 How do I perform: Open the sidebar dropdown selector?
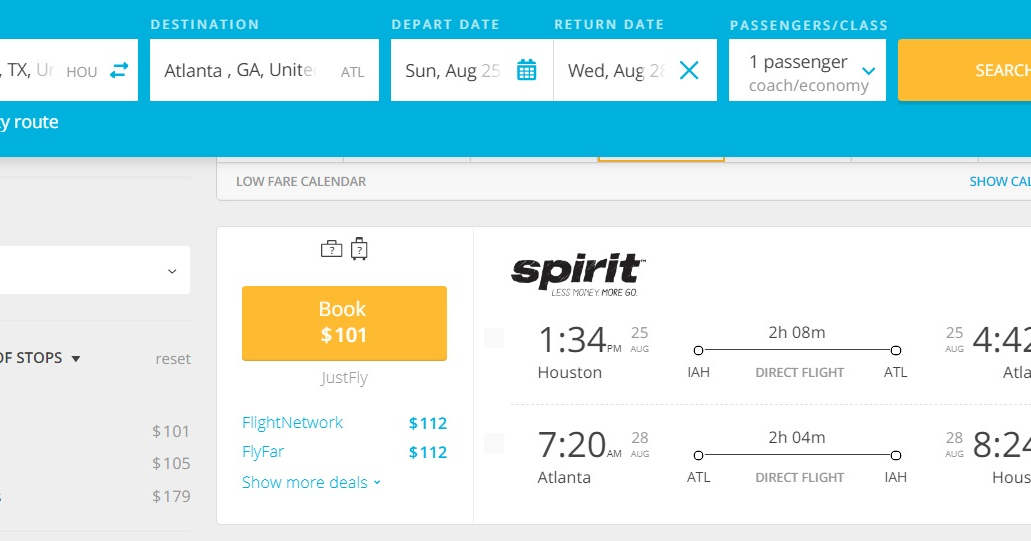coord(95,270)
